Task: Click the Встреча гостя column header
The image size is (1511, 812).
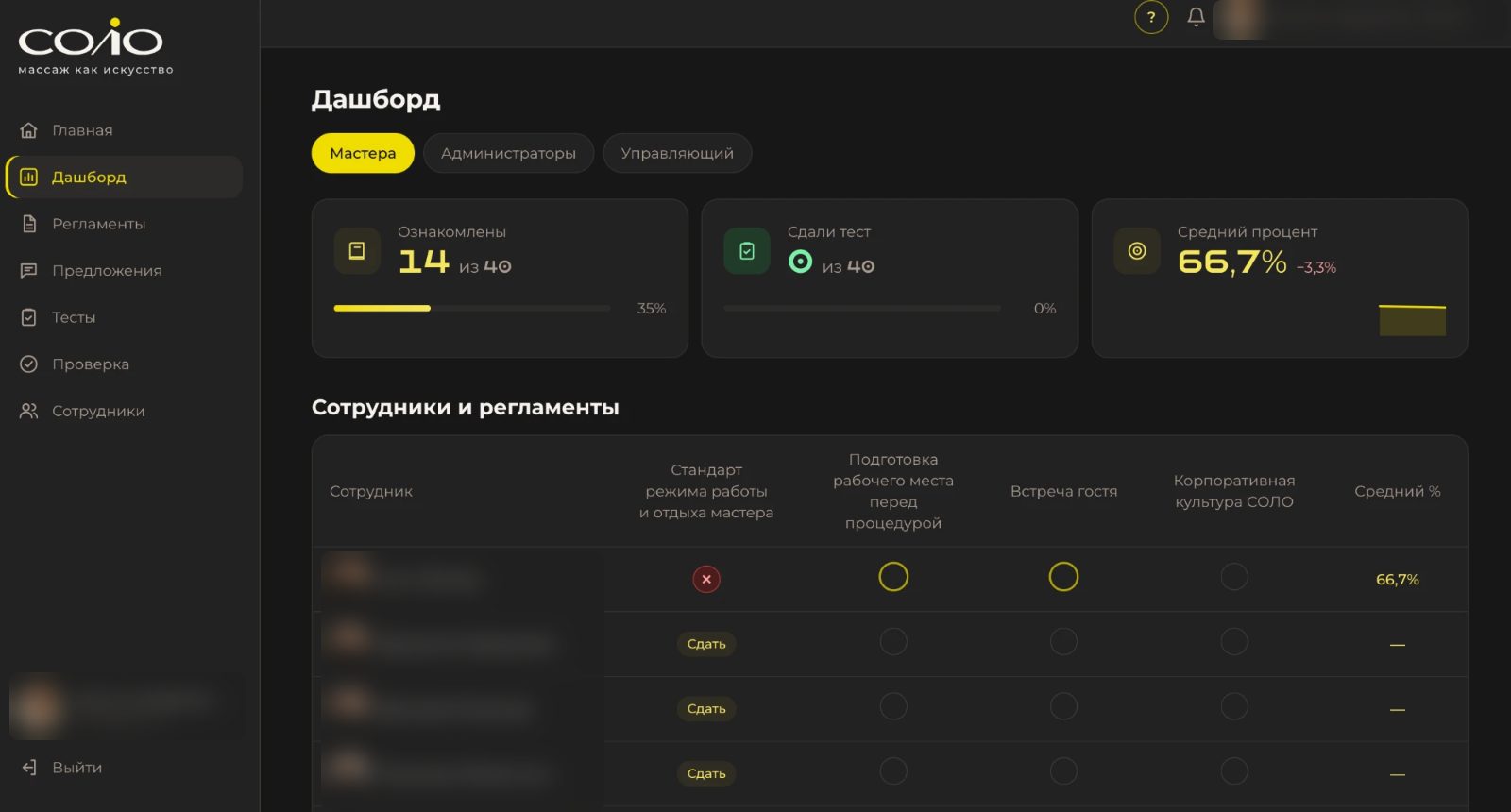Action: coord(1063,491)
